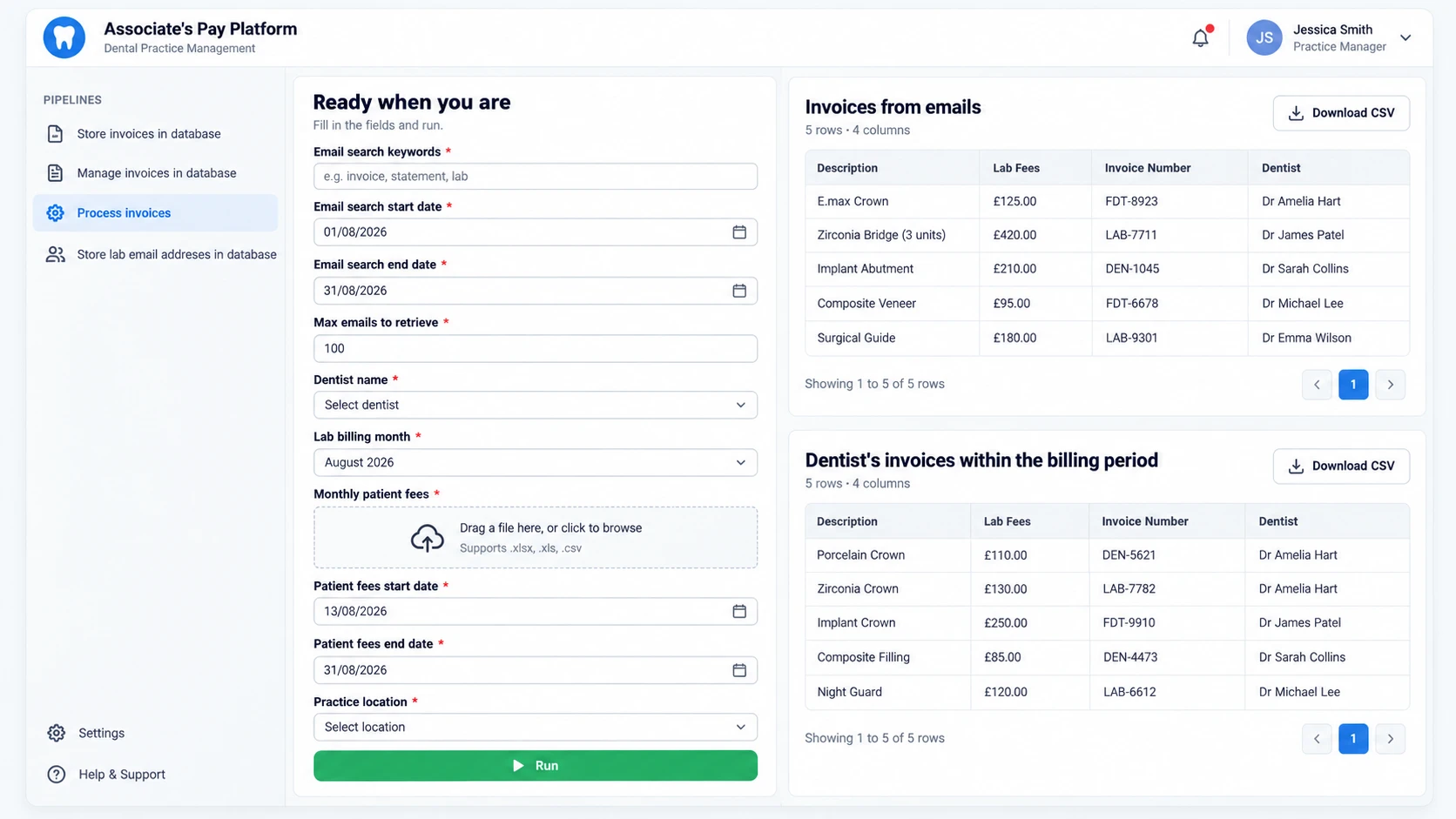The width and height of the screenshot is (1456, 819).
Task: Open Settings in the sidebar
Action: click(x=87, y=733)
